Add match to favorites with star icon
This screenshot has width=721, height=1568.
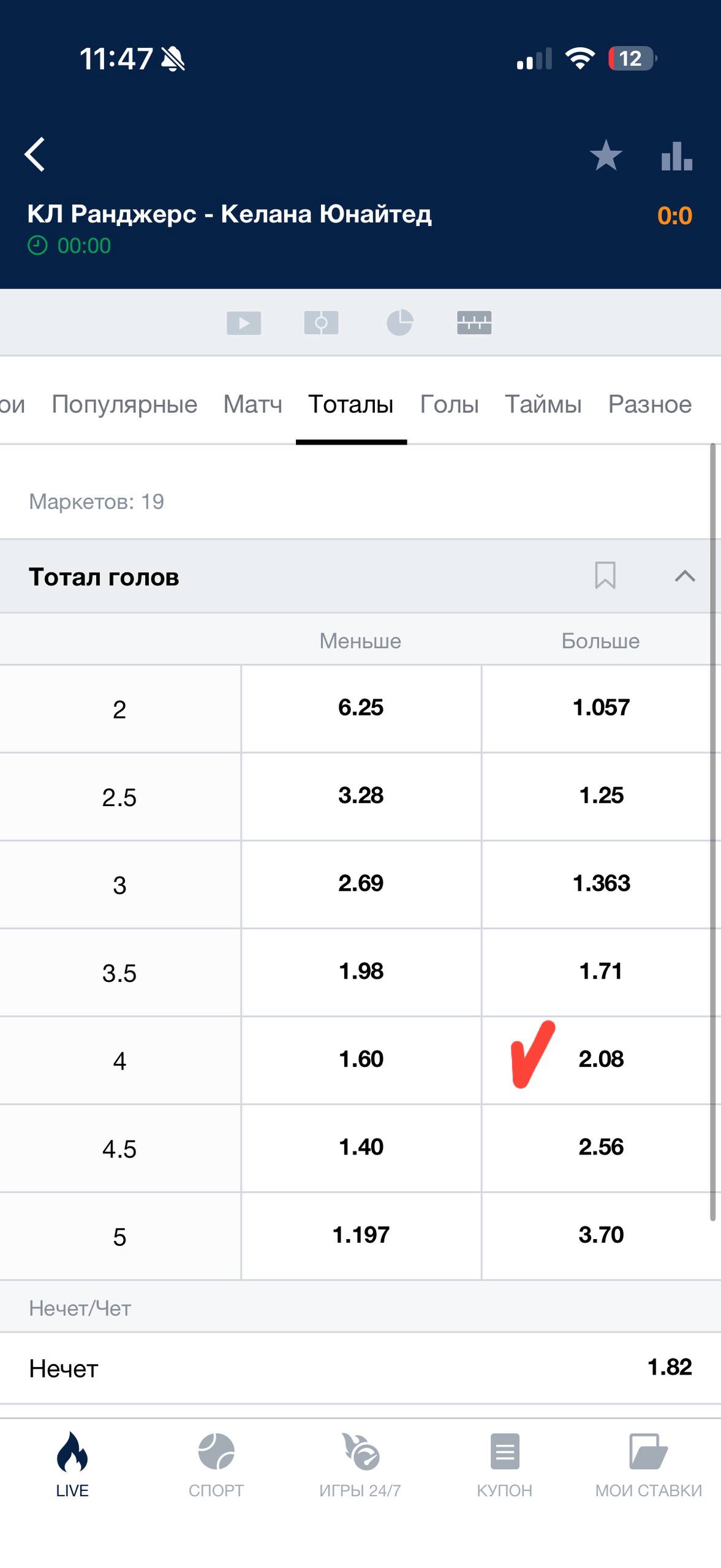[x=605, y=155]
